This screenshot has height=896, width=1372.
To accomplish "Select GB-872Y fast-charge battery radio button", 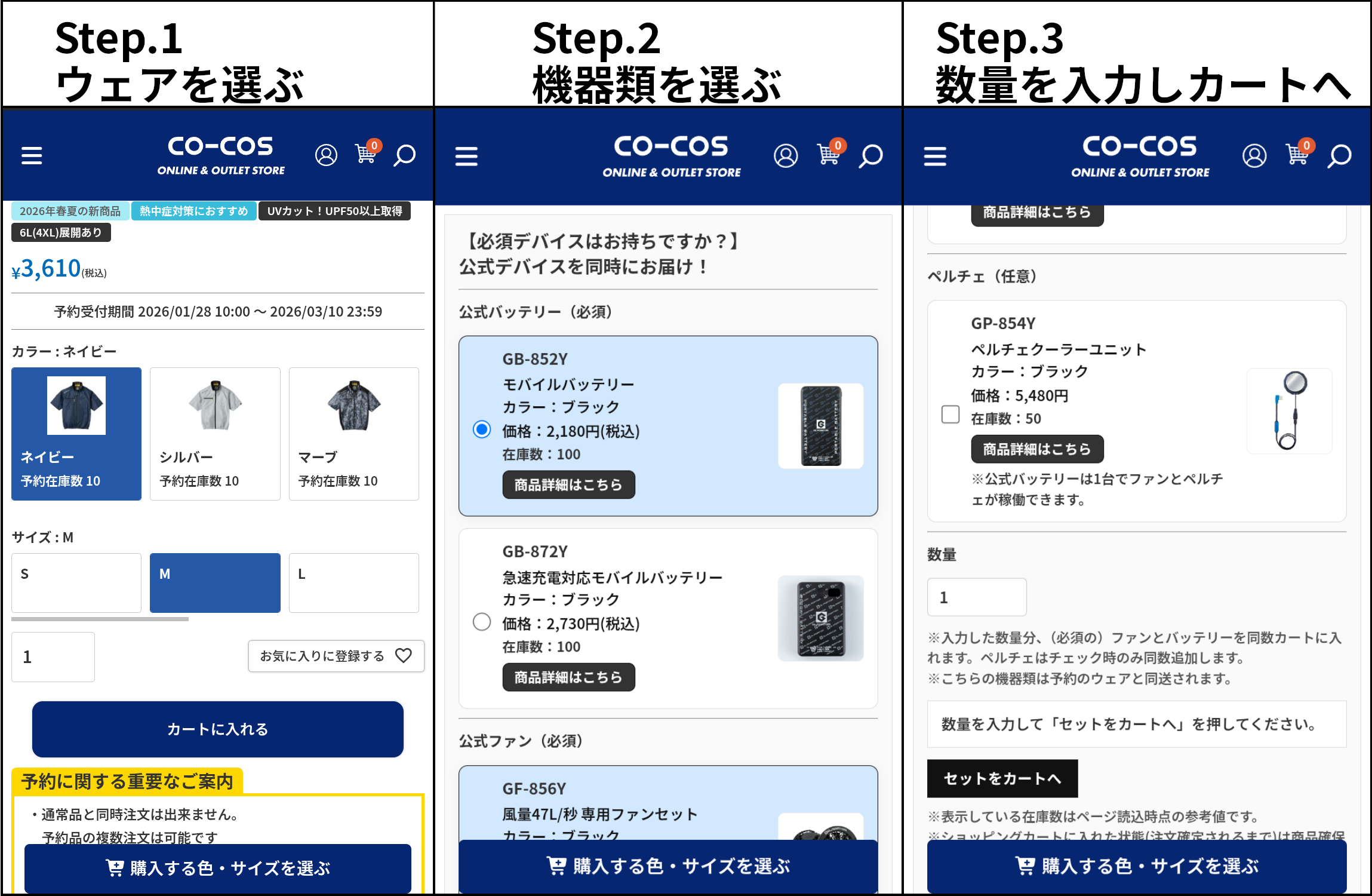I will 482,622.
